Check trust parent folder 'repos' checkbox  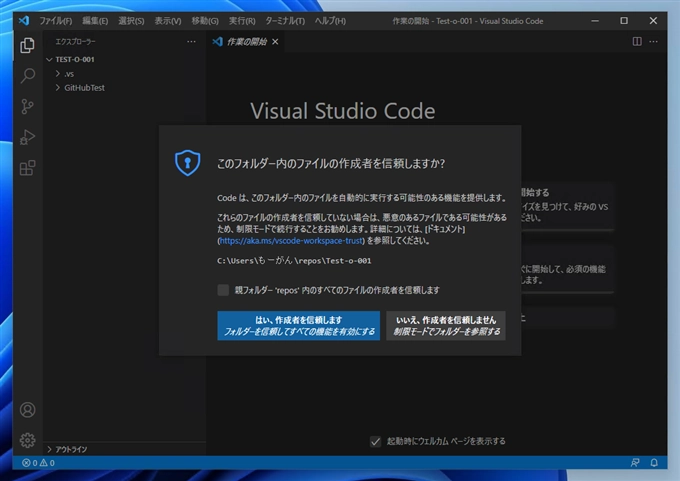pyautogui.click(x=223, y=290)
